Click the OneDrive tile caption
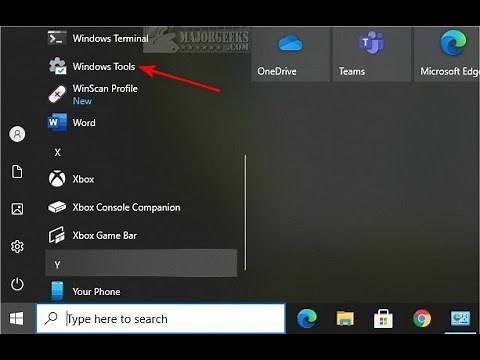This screenshot has width=480, height=360. pyautogui.click(x=277, y=71)
